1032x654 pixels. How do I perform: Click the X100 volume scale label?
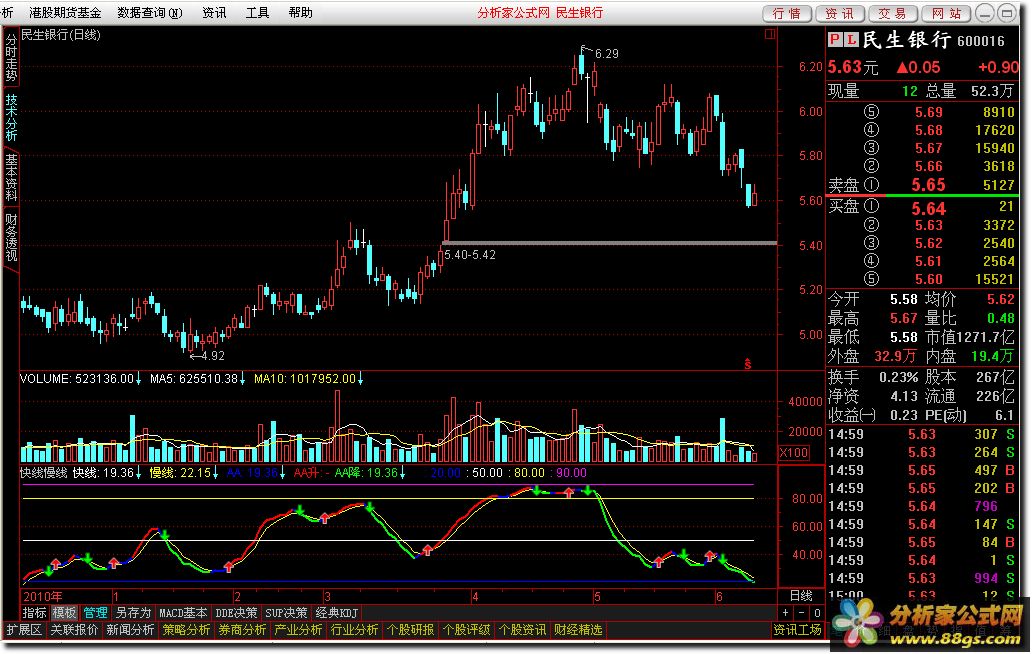coord(794,453)
